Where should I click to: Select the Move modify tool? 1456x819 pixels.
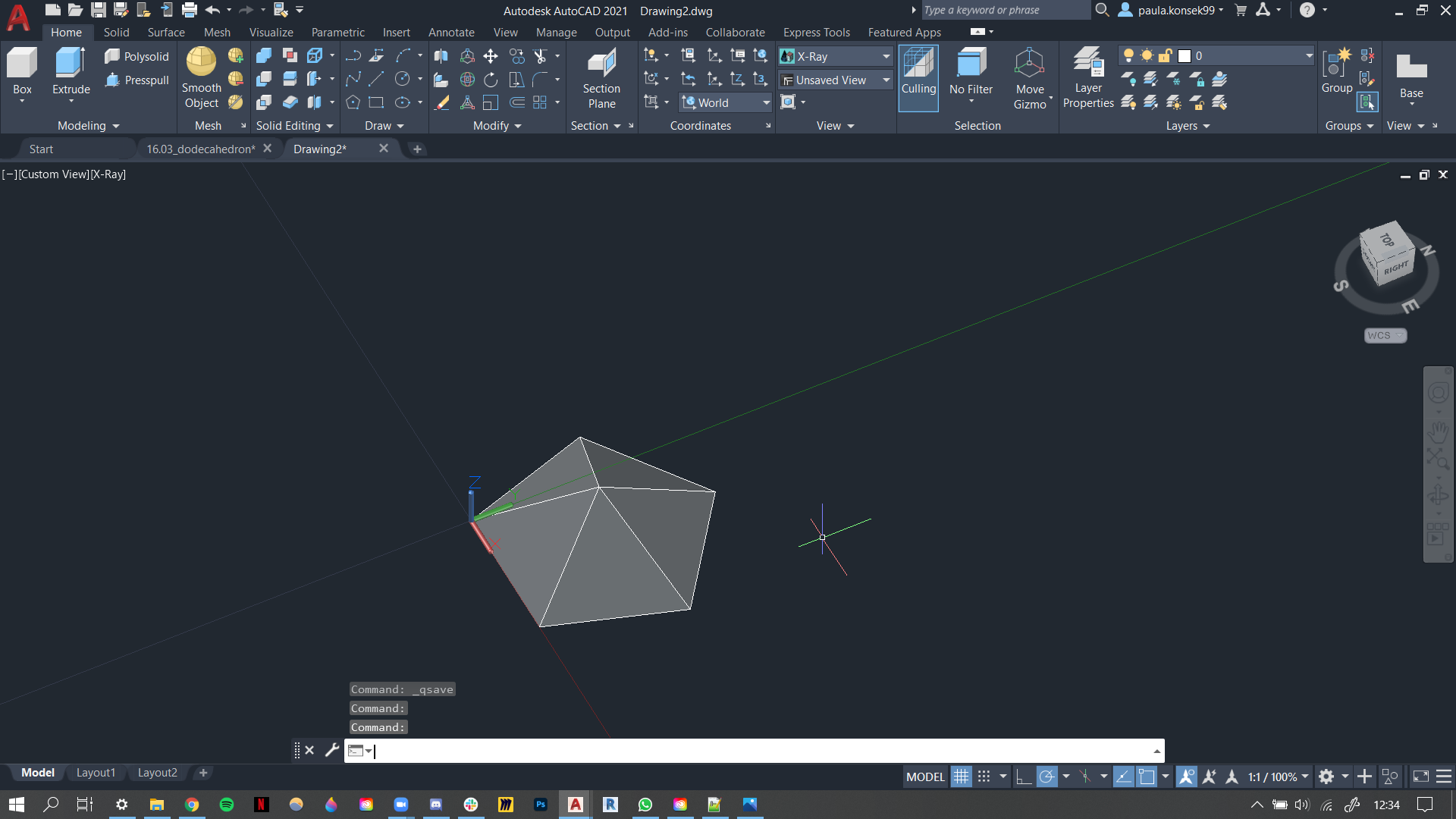491,55
